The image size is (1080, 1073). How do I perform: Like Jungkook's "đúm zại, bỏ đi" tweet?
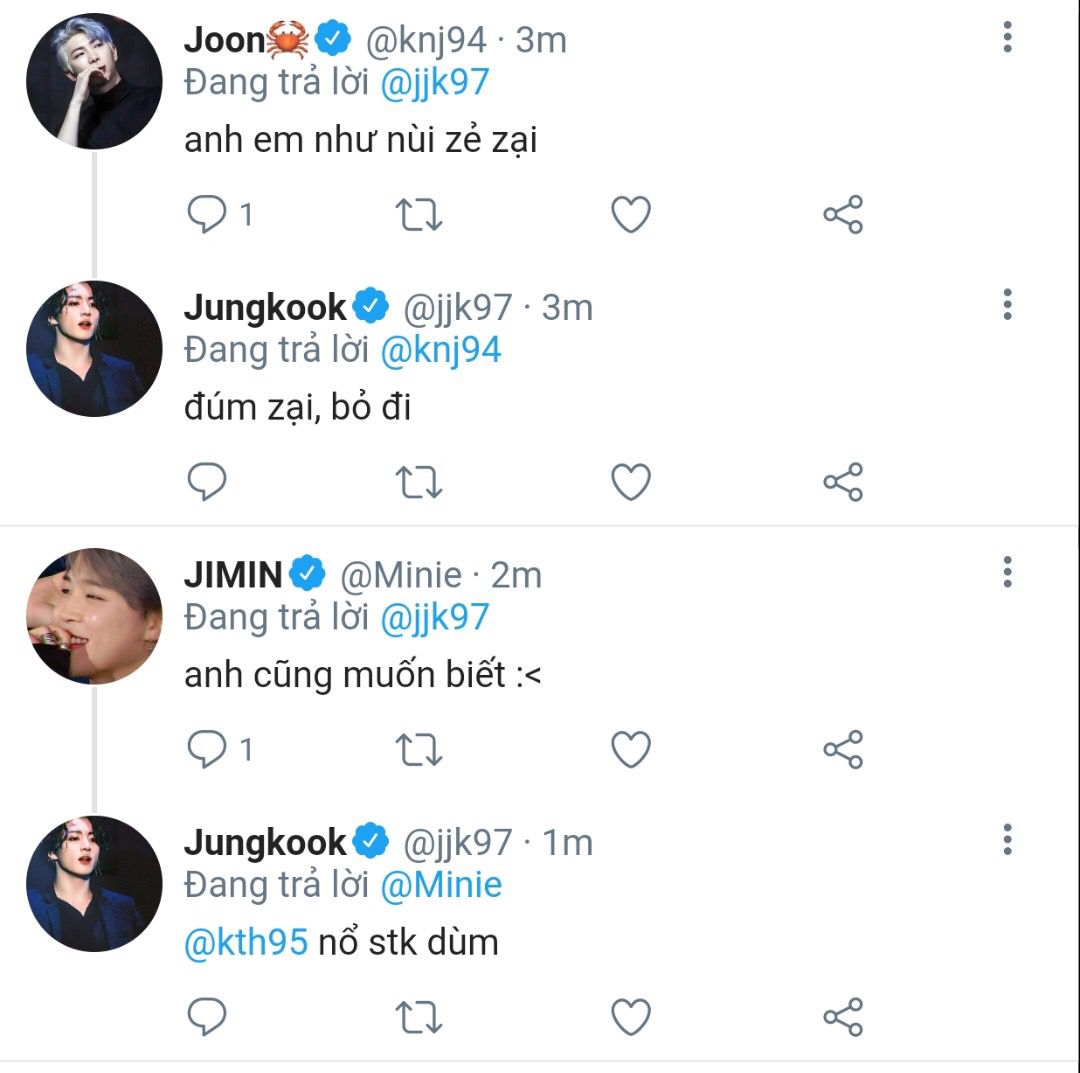click(631, 481)
